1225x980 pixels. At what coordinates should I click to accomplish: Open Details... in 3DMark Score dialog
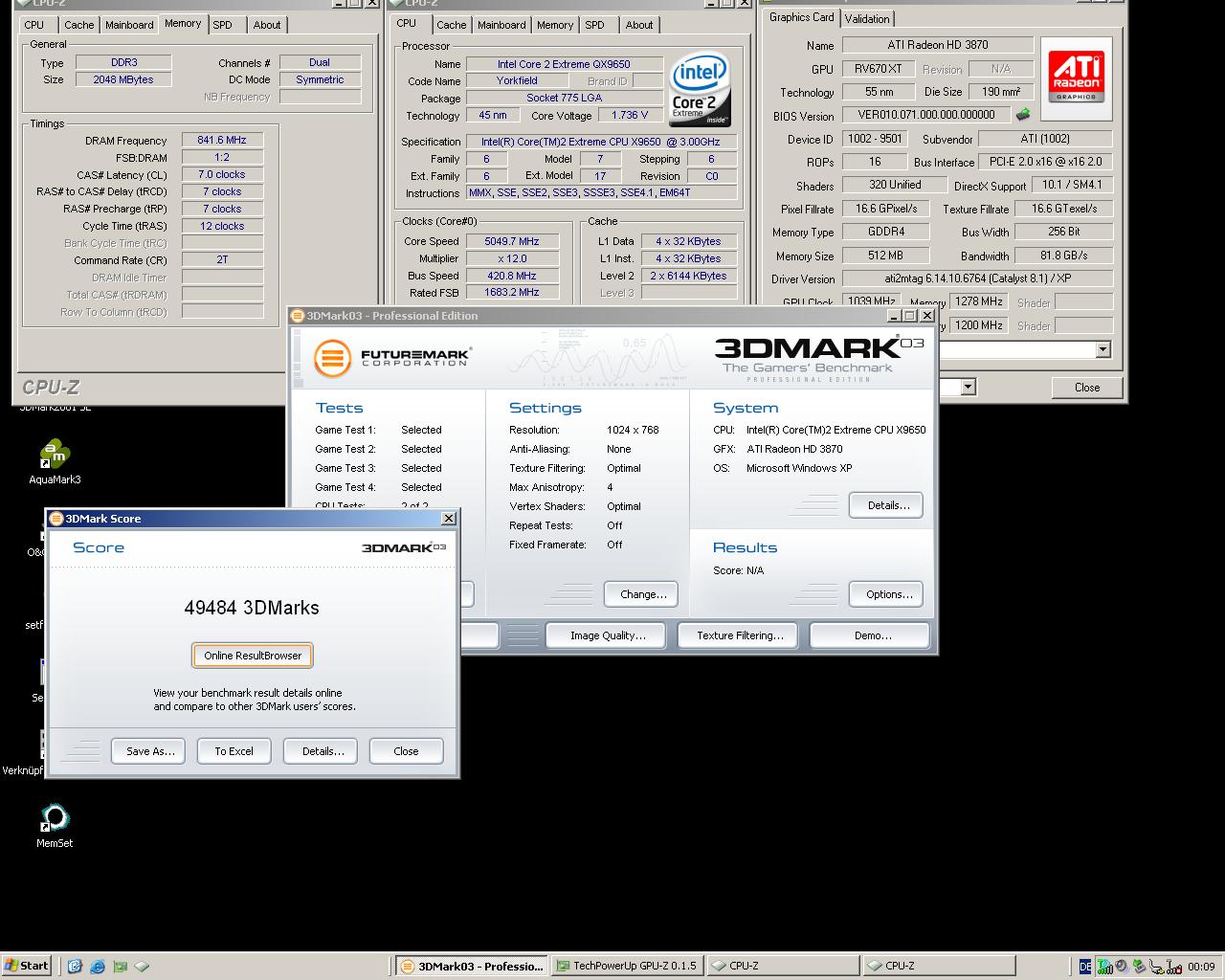[323, 751]
